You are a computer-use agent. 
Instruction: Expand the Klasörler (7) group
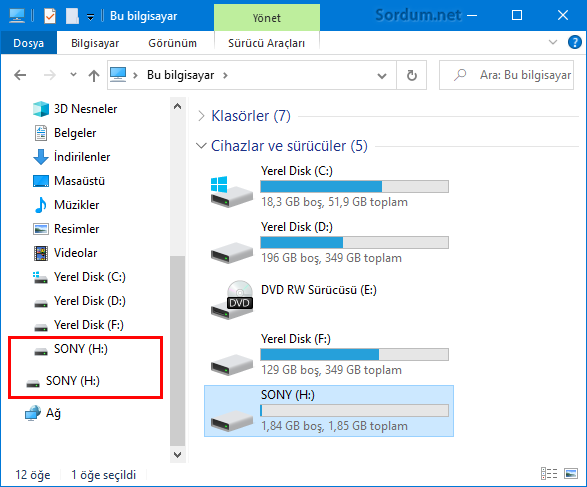coord(201,116)
